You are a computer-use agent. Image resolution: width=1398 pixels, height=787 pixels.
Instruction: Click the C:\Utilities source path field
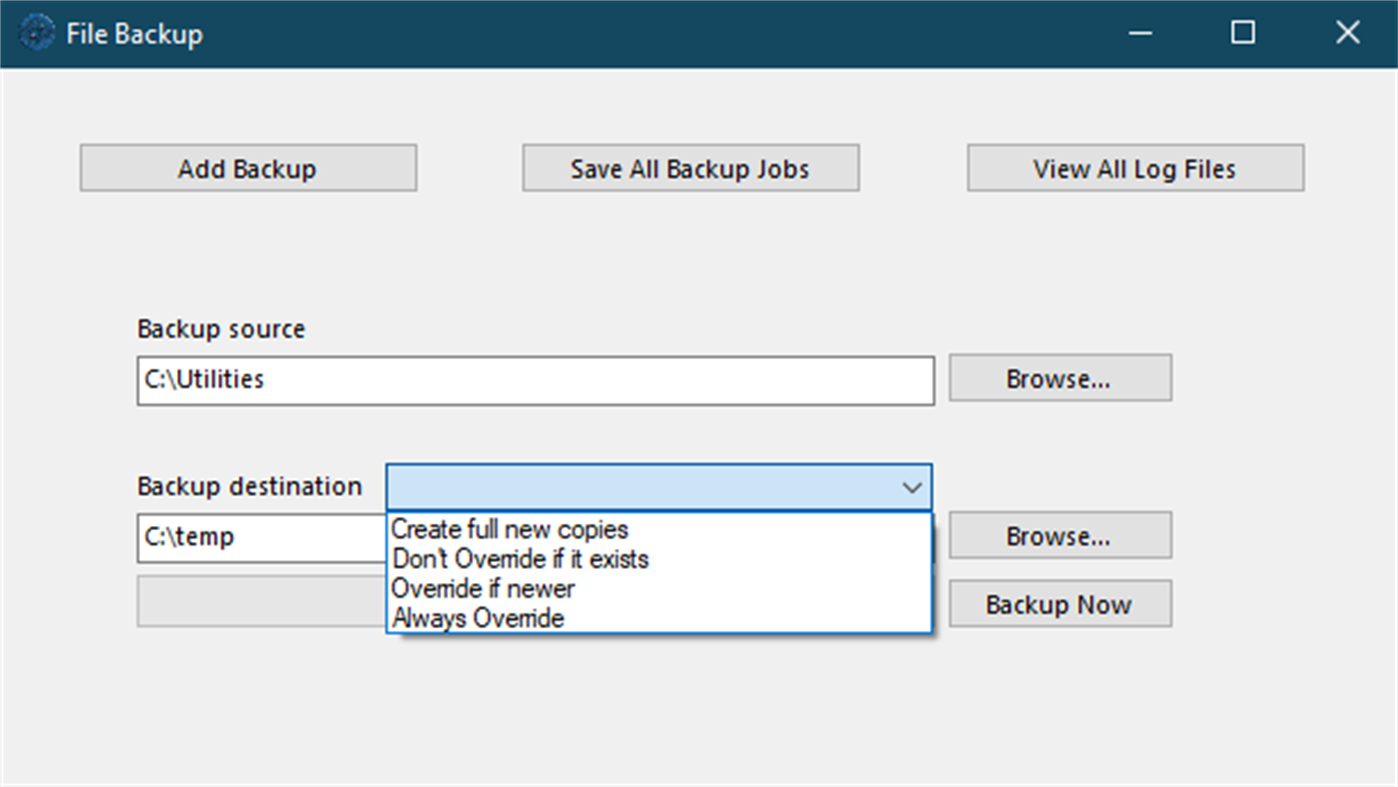(535, 380)
